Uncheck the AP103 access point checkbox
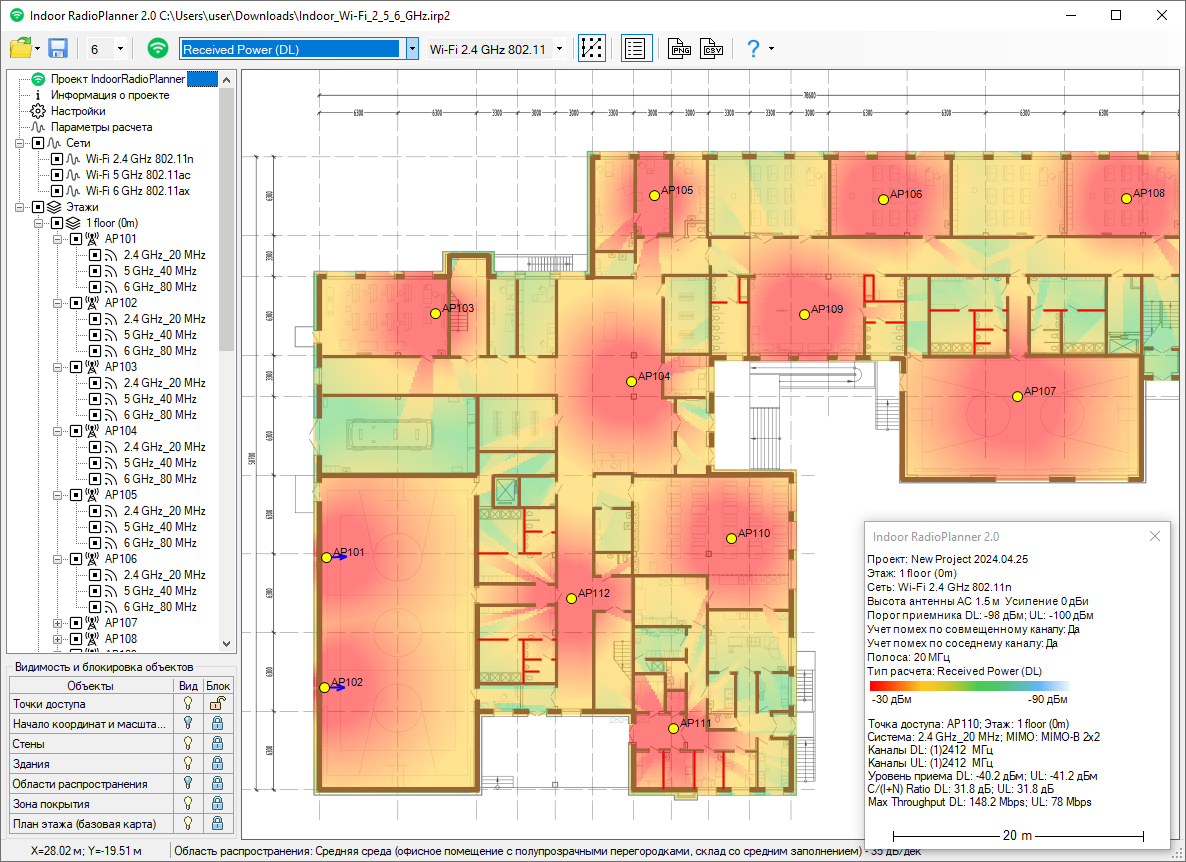 76,367
